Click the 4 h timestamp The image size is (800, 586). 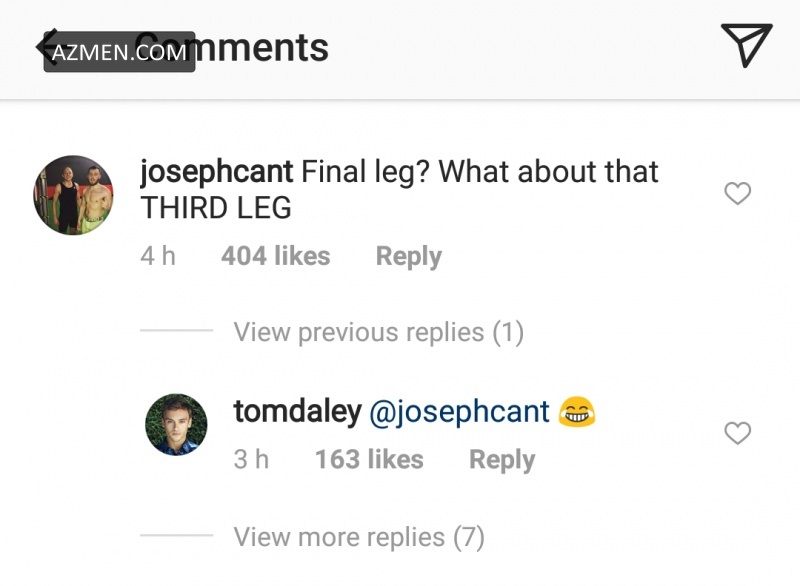click(158, 256)
